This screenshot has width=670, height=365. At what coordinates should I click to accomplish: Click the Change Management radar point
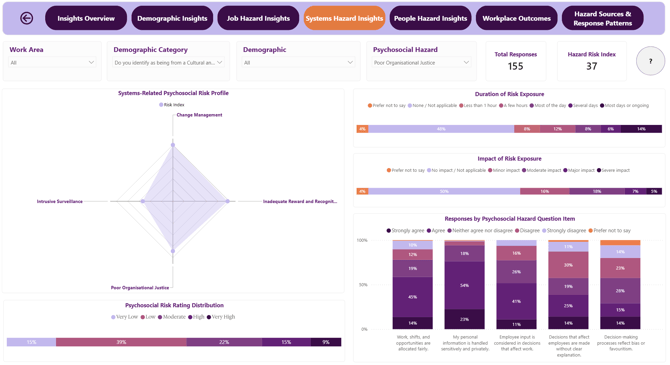click(173, 145)
